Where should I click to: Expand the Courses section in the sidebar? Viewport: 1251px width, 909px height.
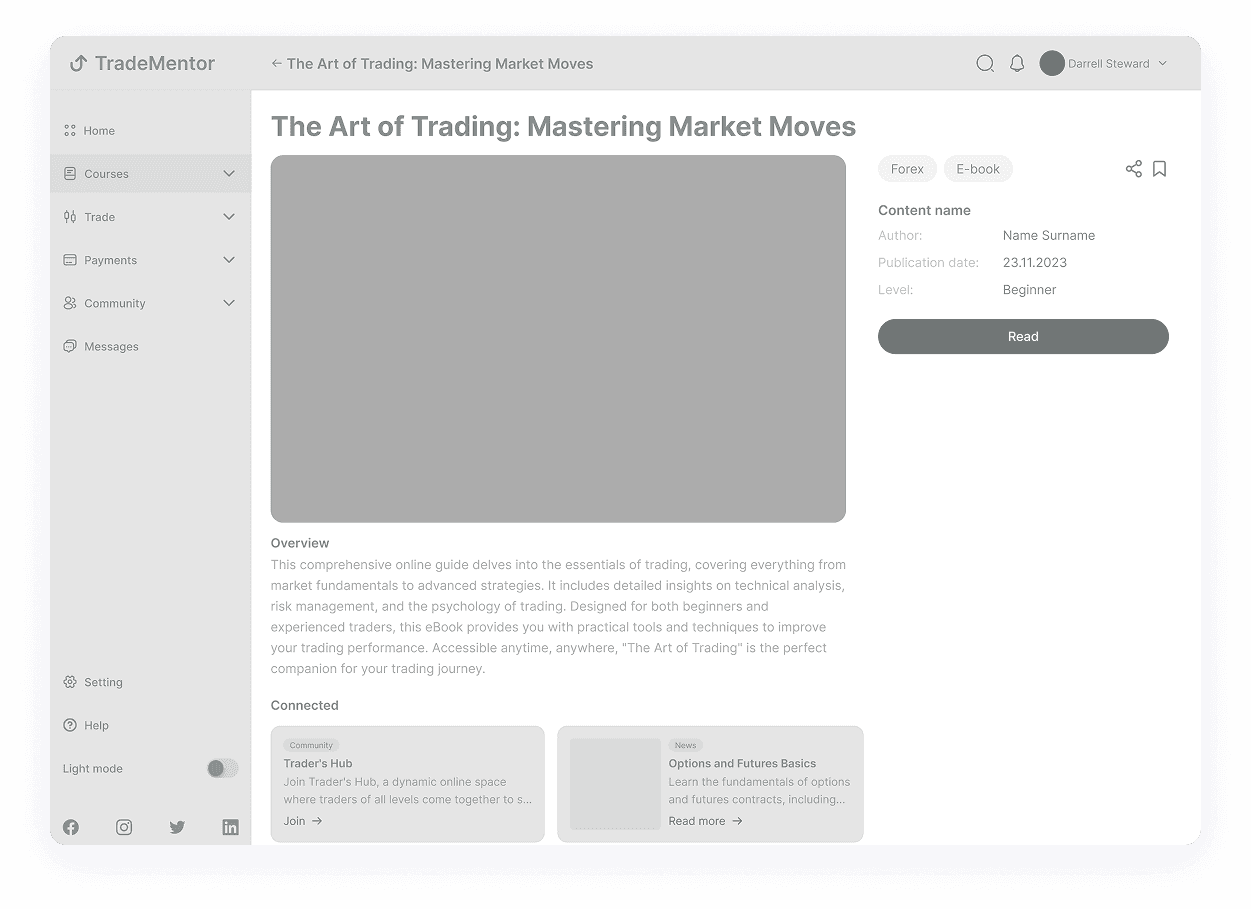(229, 173)
